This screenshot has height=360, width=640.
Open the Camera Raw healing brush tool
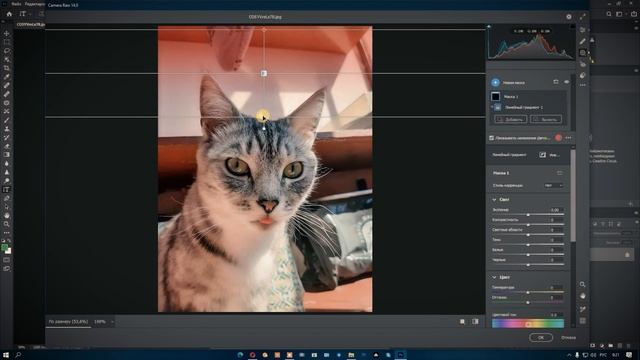pos(582,41)
